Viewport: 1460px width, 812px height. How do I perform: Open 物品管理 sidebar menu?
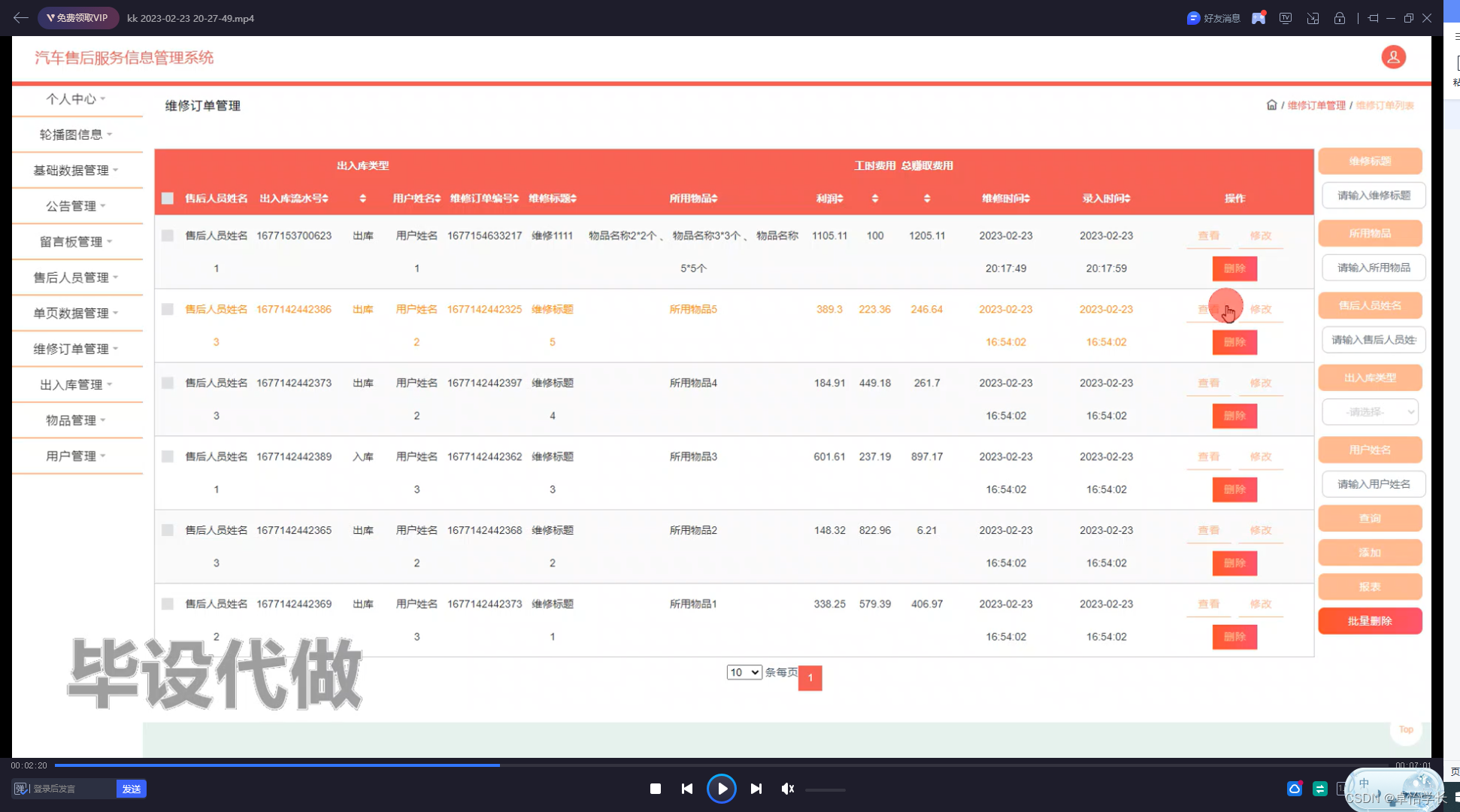pyautogui.click(x=77, y=420)
